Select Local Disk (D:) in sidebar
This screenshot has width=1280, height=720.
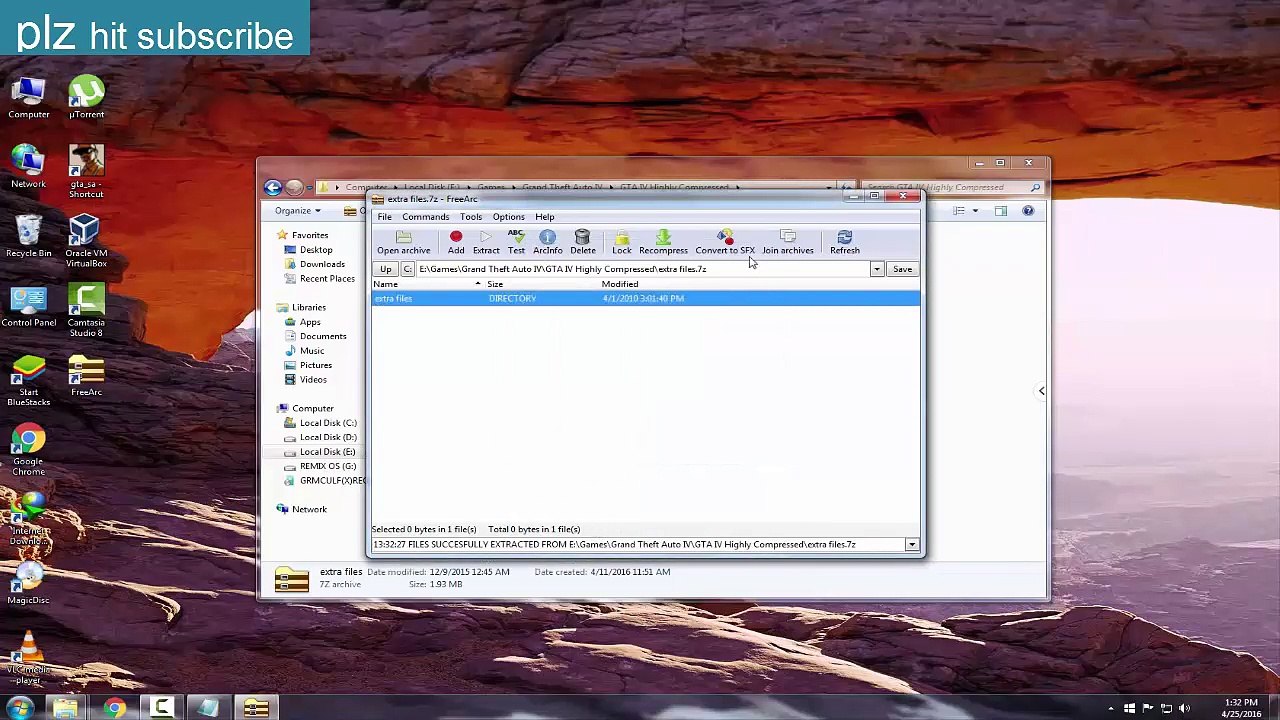pos(328,437)
